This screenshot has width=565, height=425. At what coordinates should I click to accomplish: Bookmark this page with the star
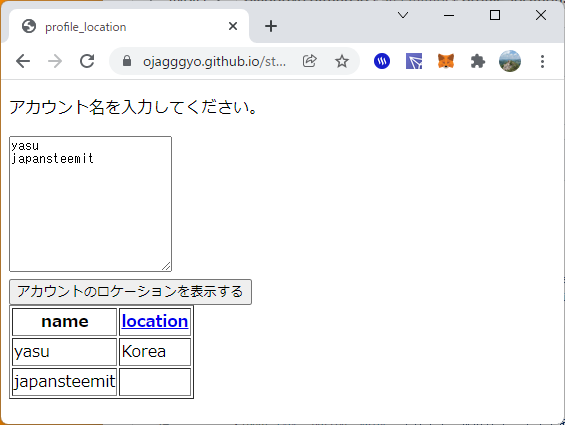pos(342,61)
